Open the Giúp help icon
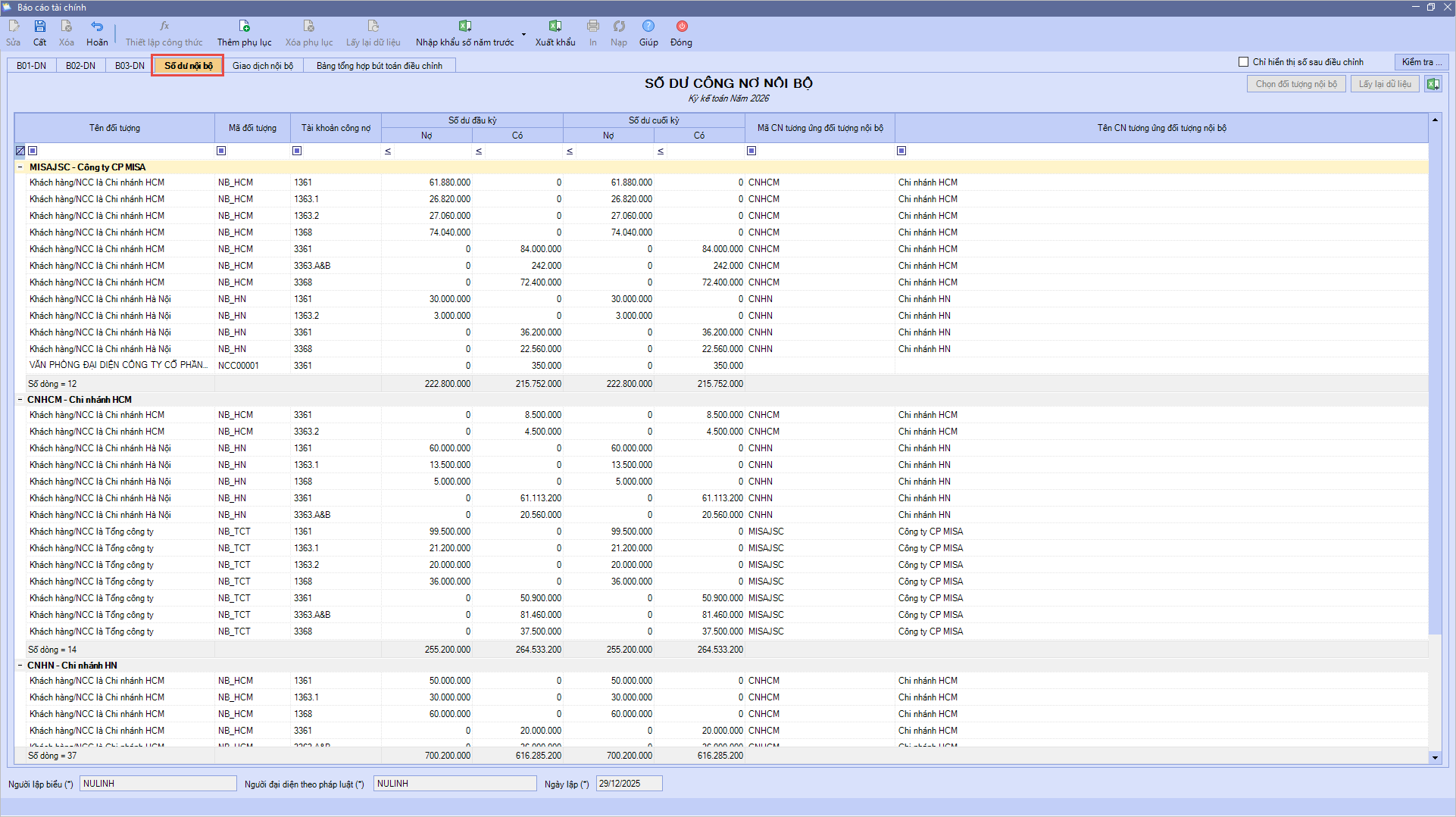Viewport: 1456px width, 817px height. [x=648, y=27]
